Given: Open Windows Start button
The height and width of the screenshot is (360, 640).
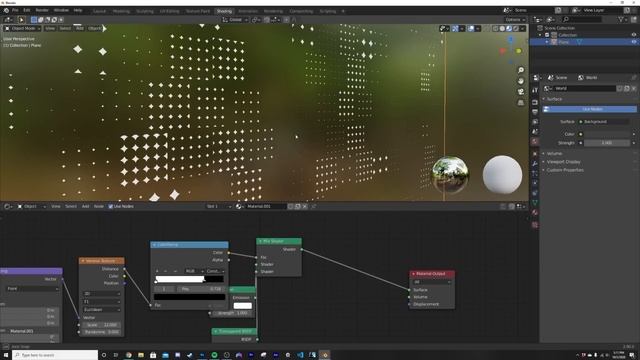Looking at the screenshot, I should tap(6, 355).
